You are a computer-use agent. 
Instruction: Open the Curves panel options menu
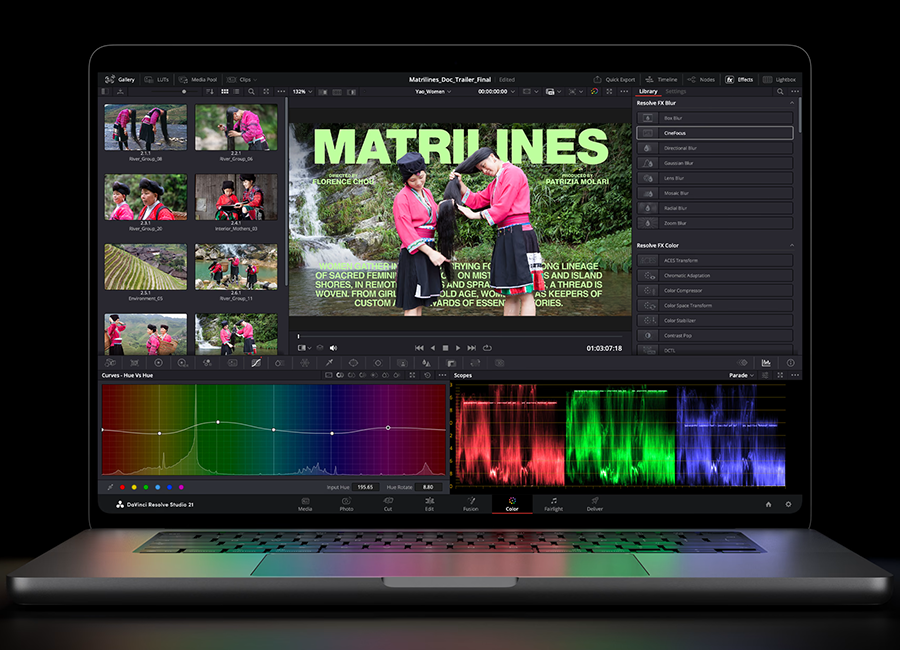tap(442, 375)
